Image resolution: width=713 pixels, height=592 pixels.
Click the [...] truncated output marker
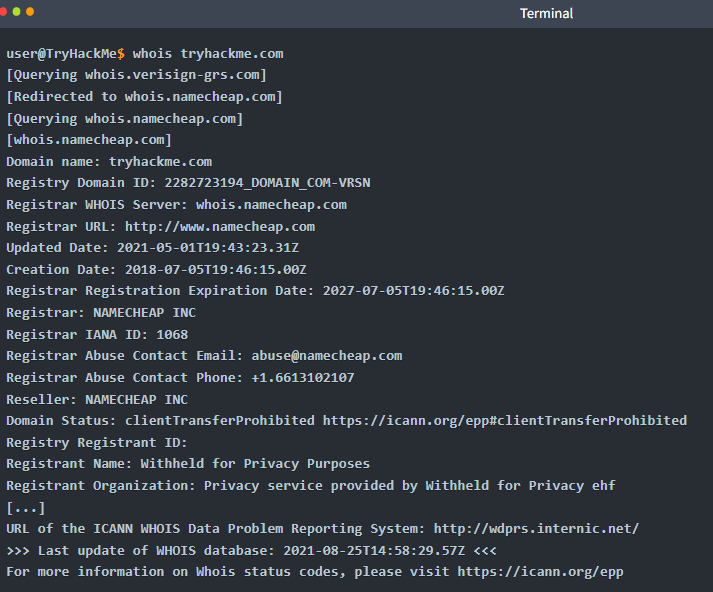pos(26,508)
